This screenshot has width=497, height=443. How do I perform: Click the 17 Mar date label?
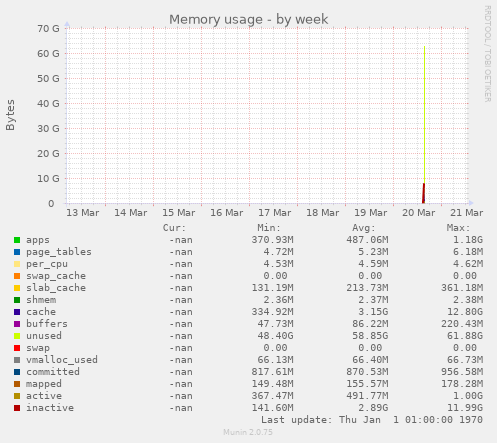click(x=275, y=213)
